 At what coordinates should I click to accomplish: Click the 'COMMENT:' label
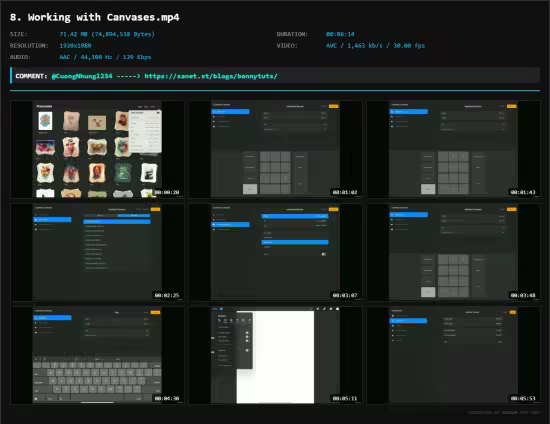tap(31, 76)
